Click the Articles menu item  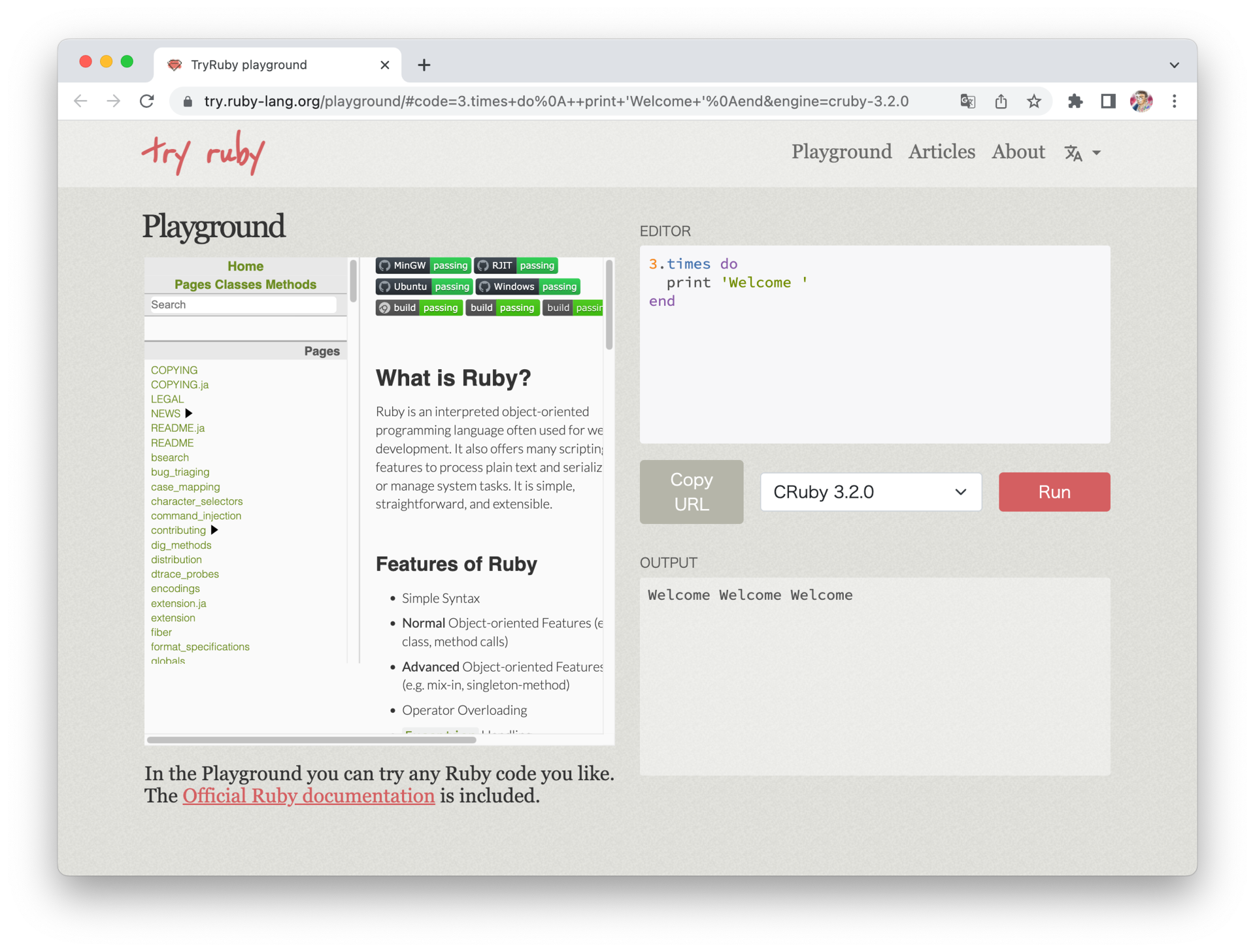pyautogui.click(x=941, y=152)
